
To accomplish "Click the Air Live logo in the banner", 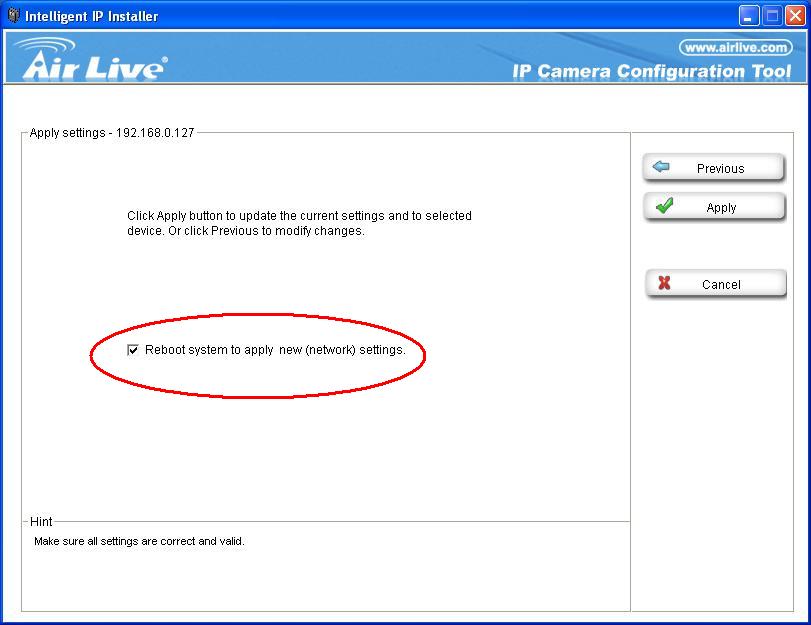I will click(x=93, y=62).
